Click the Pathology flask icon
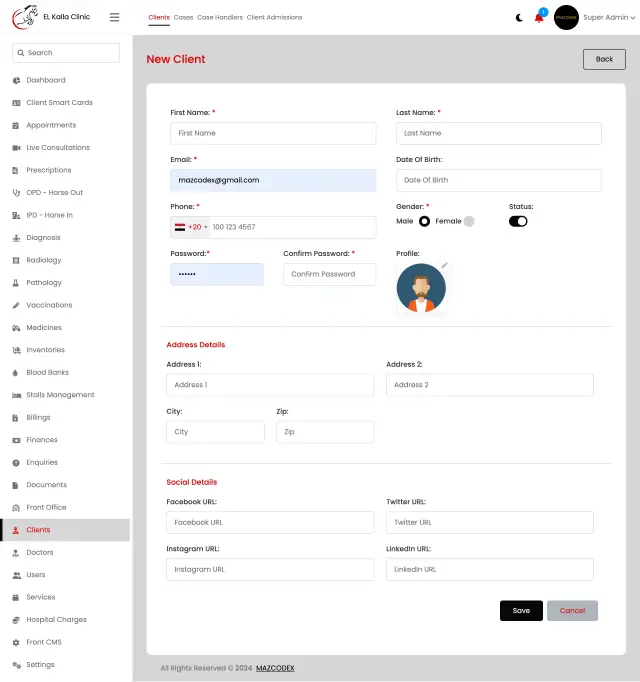Viewport: 640px width, 682px height. (16, 283)
